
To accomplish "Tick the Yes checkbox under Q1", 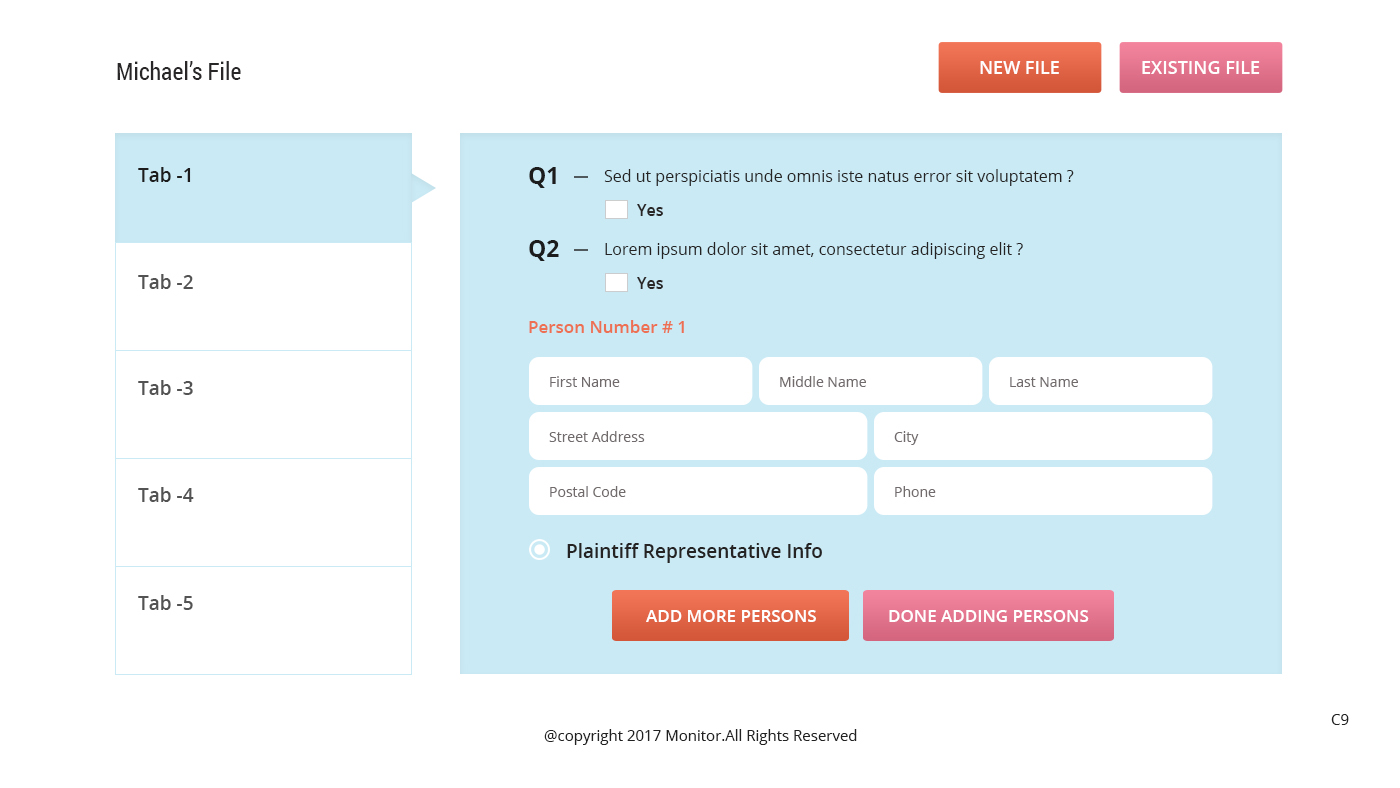I will coord(616,210).
